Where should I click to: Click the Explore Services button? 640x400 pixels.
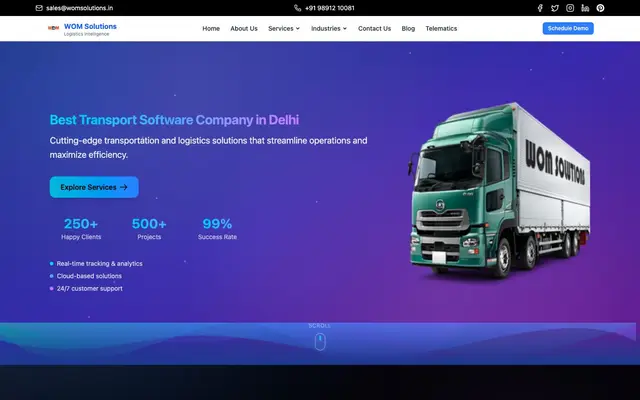(x=94, y=187)
